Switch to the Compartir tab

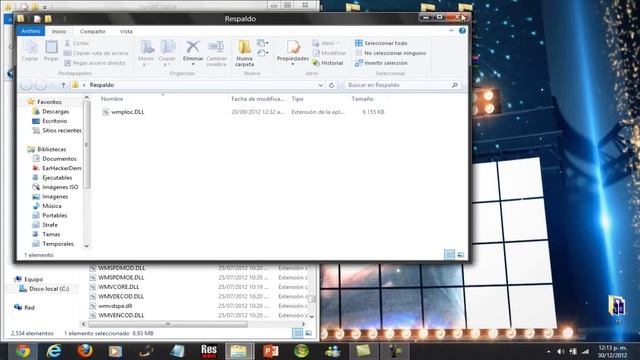coord(93,31)
